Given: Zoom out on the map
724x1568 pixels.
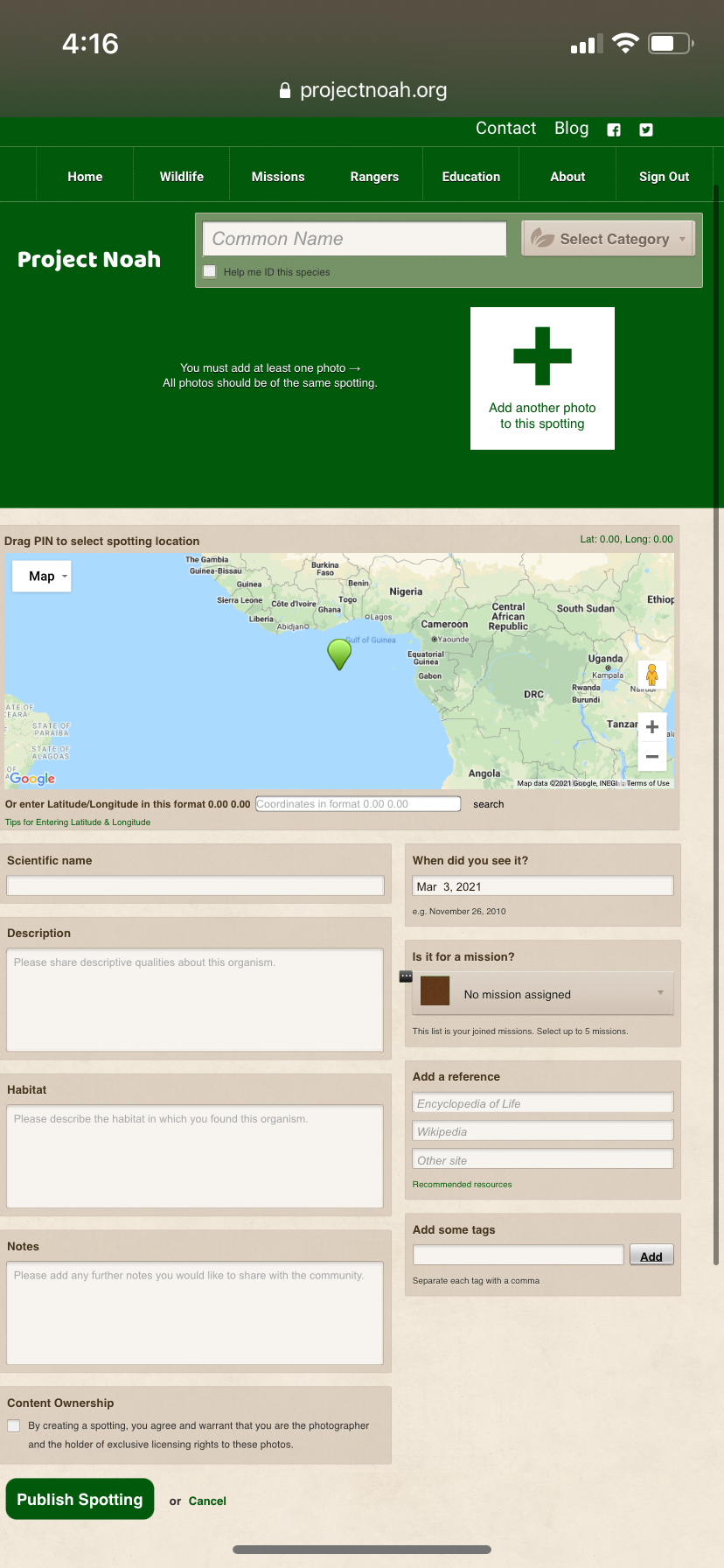Looking at the screenshot, I should coord(652,756).
